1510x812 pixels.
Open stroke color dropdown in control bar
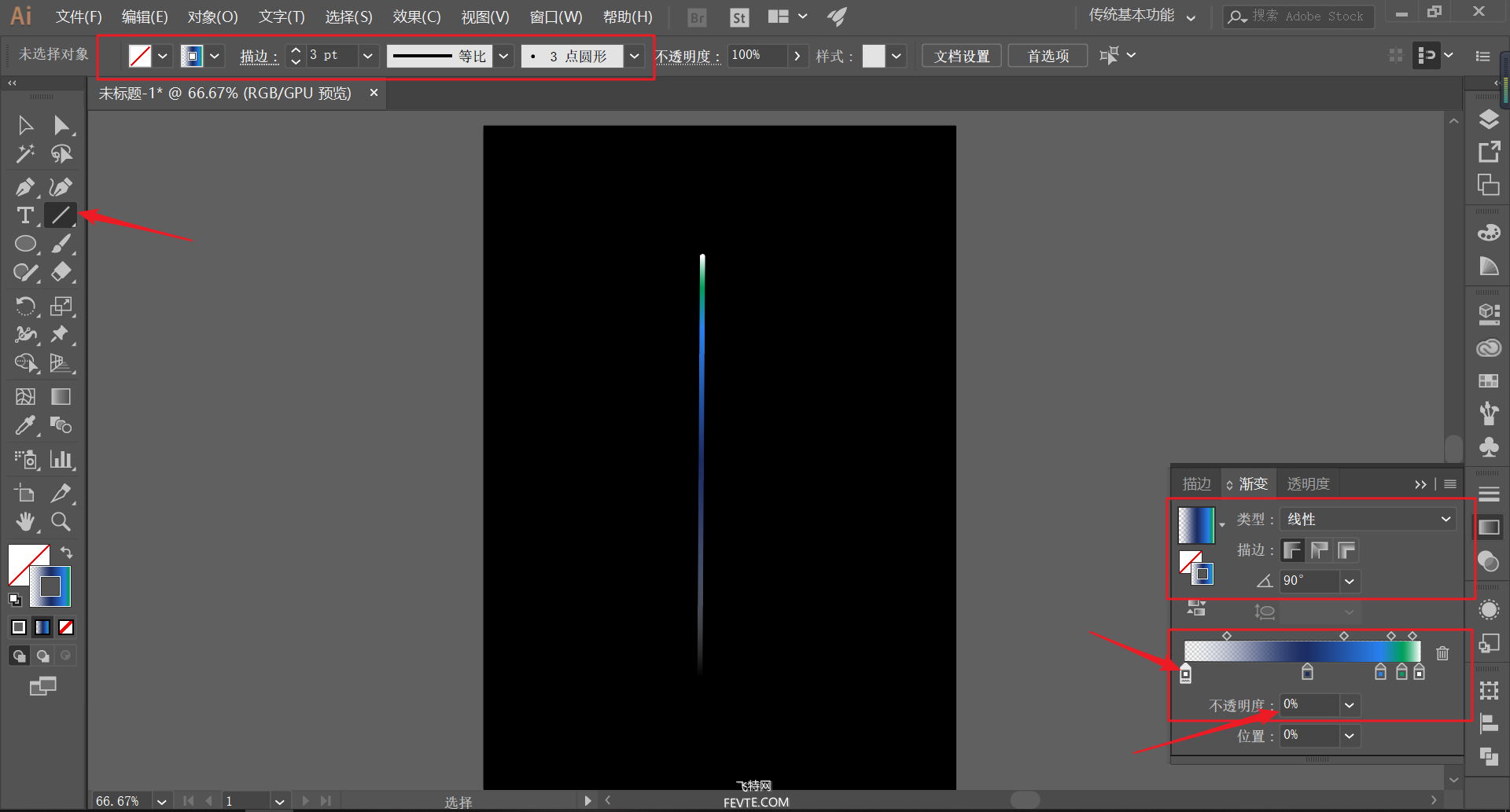pos(214,56)
